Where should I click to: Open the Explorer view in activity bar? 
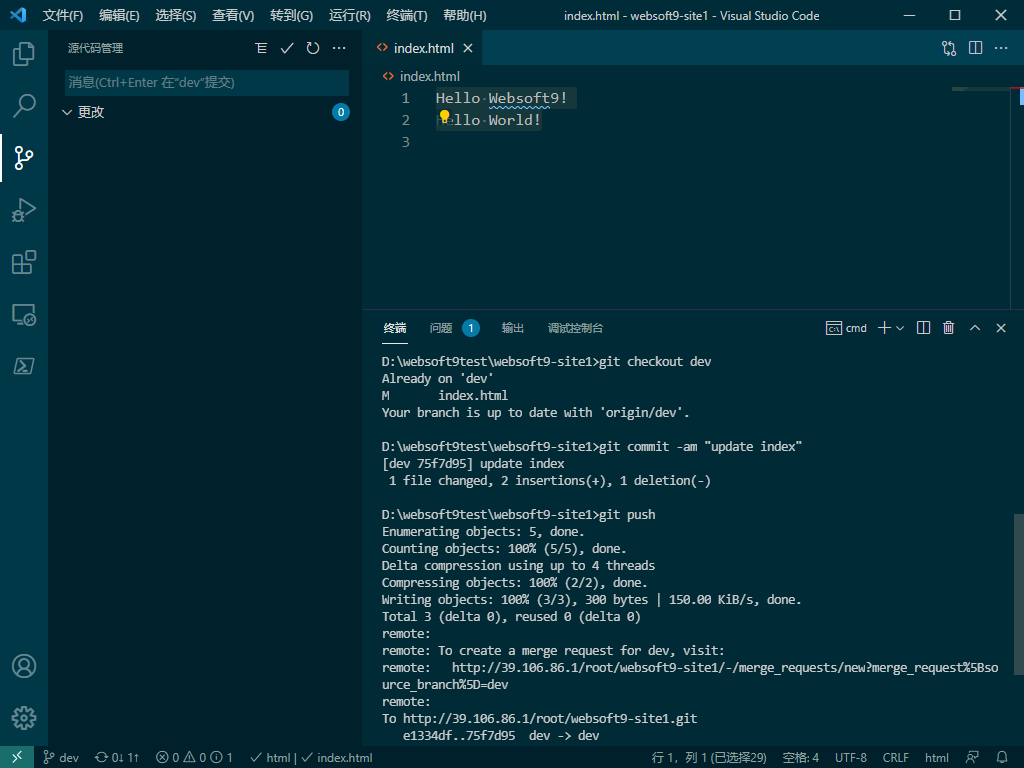[24, 54]
